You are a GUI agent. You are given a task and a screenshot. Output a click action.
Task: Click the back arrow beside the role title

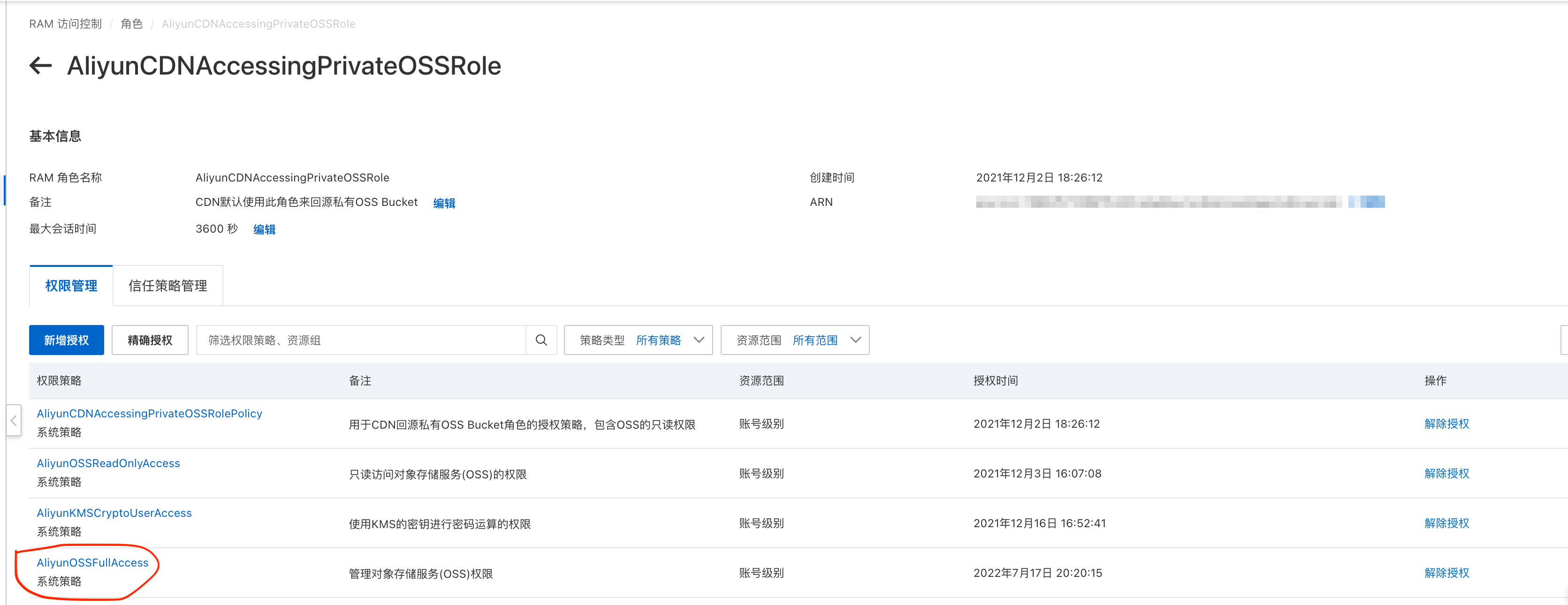pos(40,66)
